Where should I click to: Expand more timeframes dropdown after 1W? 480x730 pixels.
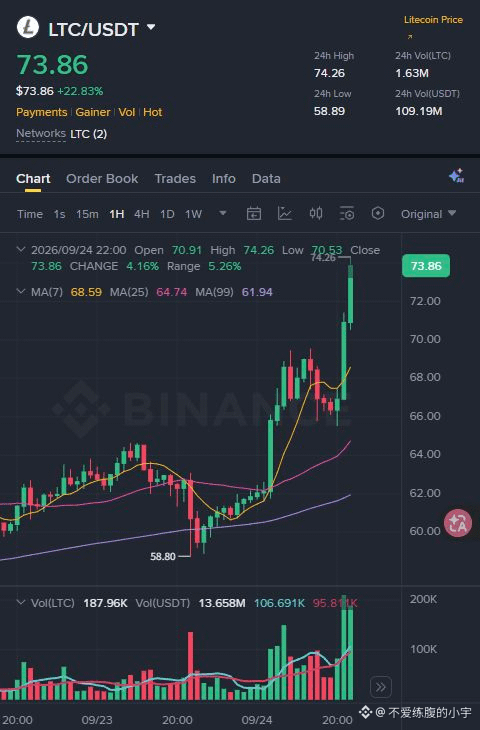point(223,213)
